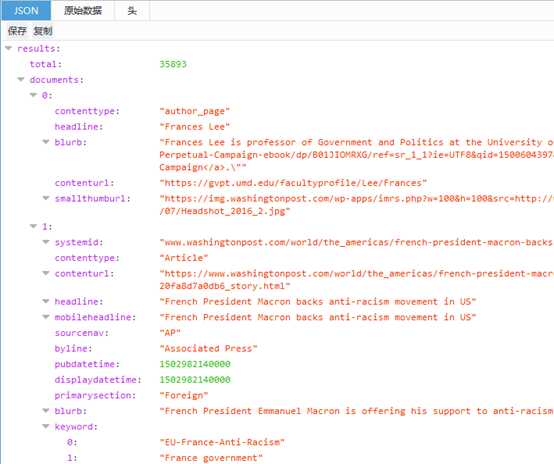Collapse blurb about Emmanuel Macron

[46, 411]
